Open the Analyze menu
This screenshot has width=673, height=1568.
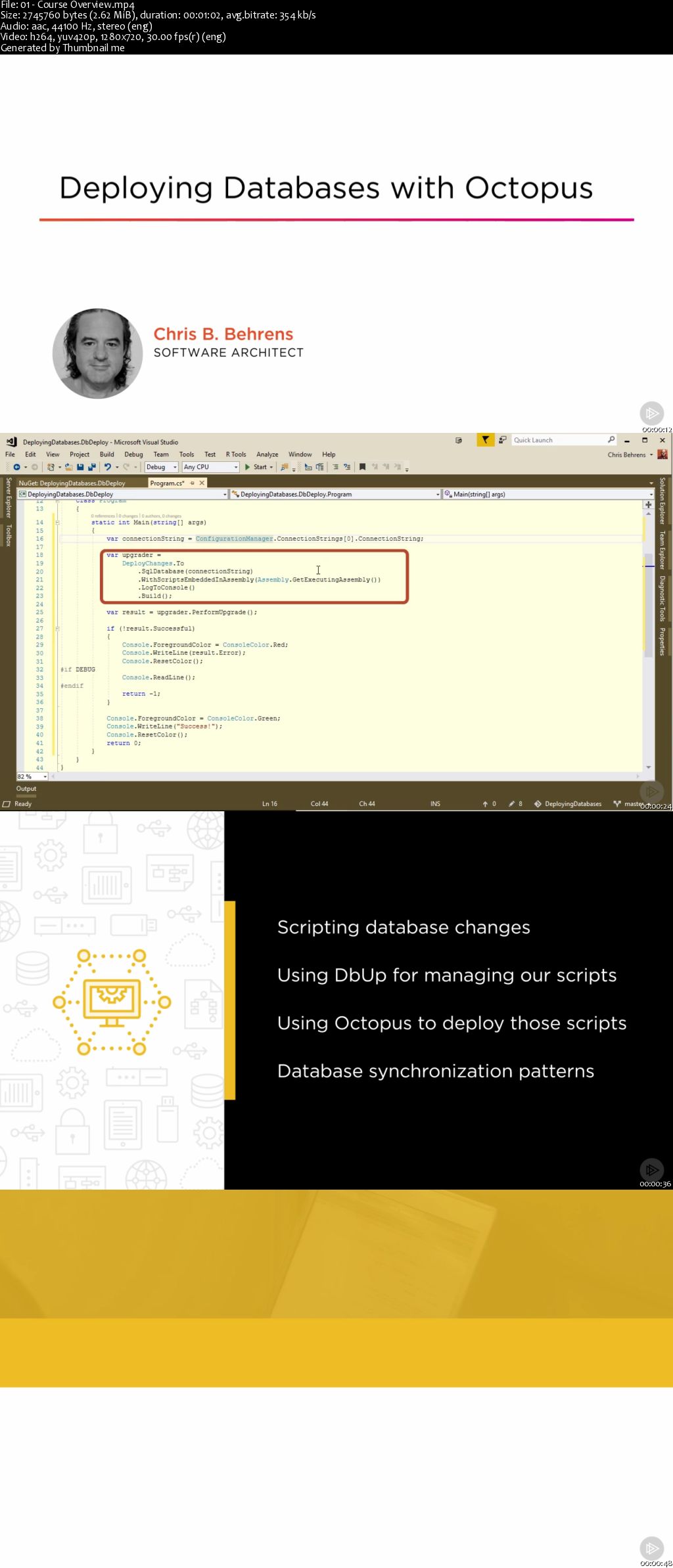click(267, 454)
